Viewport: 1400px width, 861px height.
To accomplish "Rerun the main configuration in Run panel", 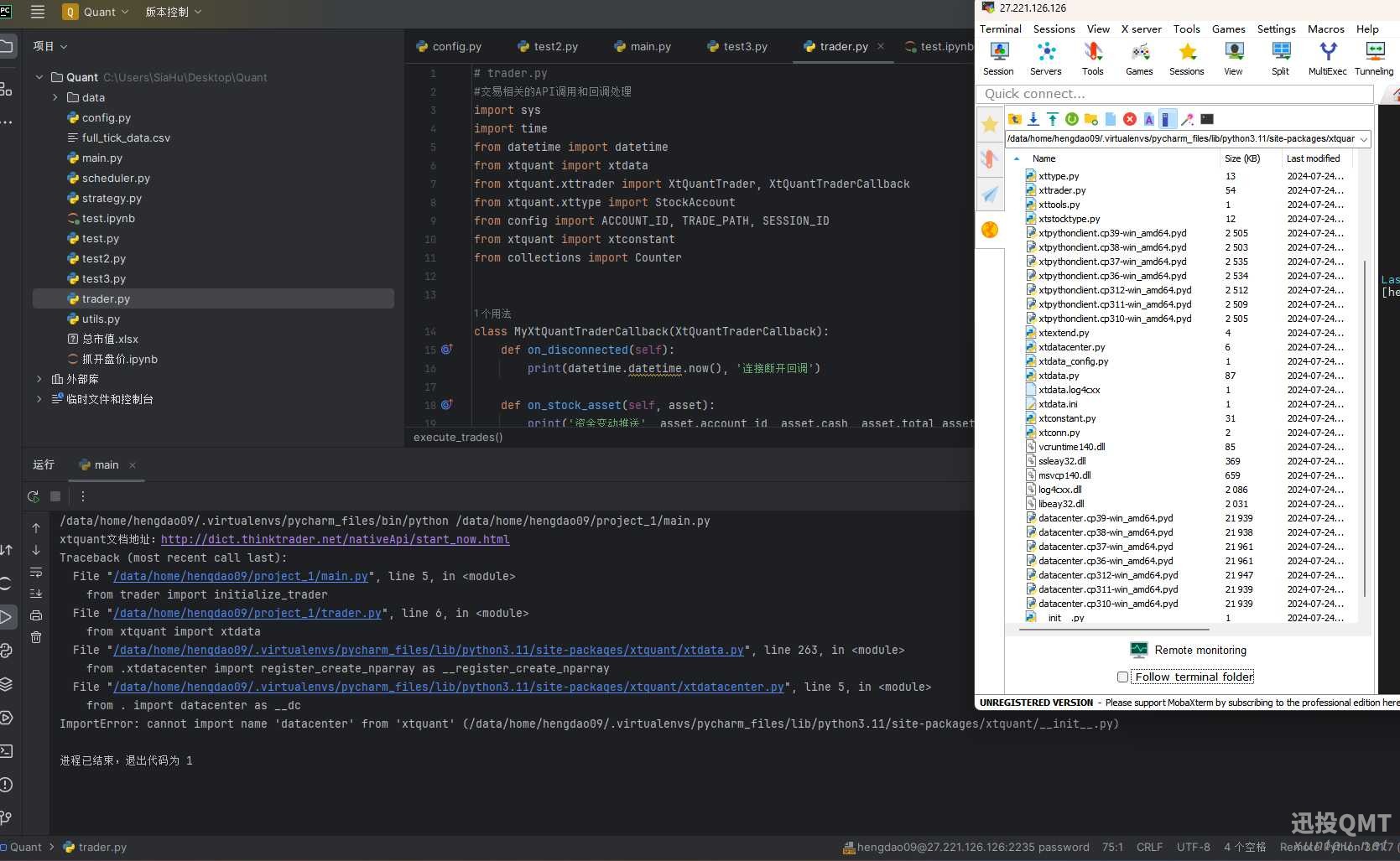I will click(34, 496).
